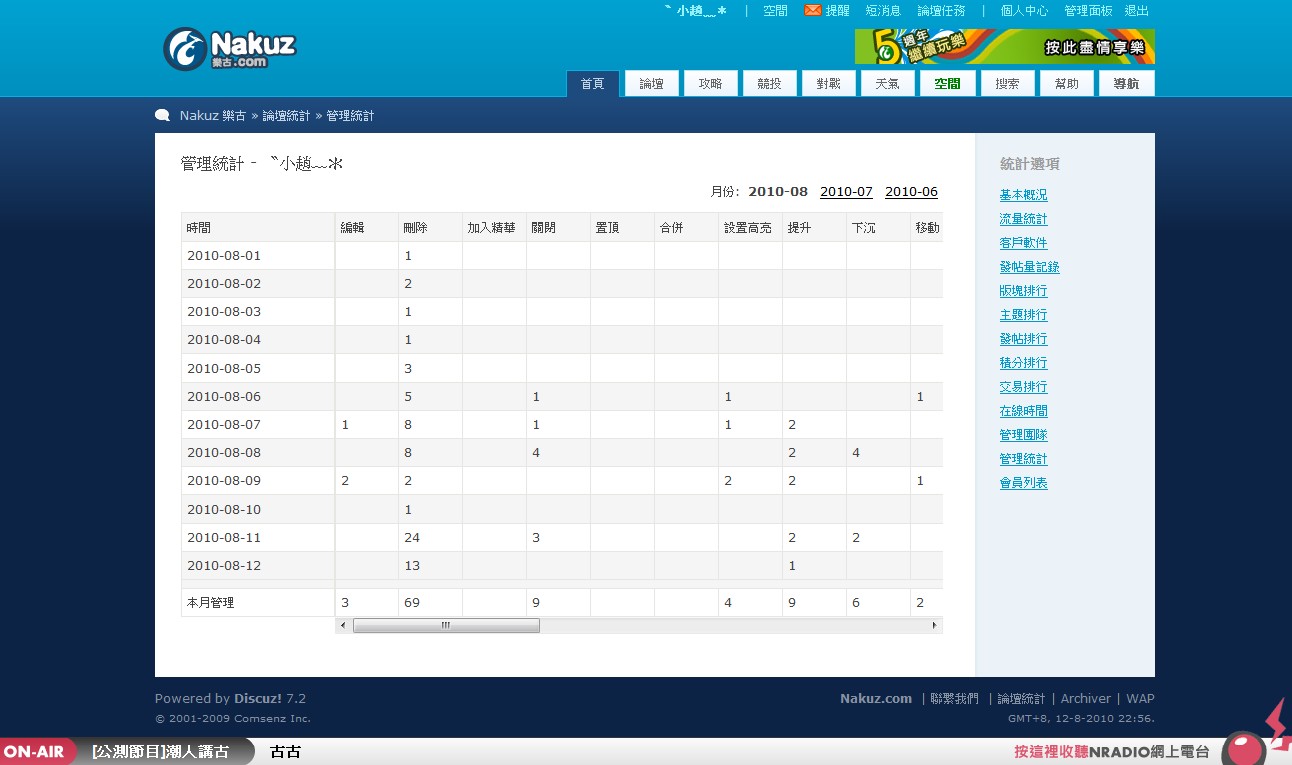
Task: Click 論壇統計 breadcrumb link
Action: click(286, 116)
